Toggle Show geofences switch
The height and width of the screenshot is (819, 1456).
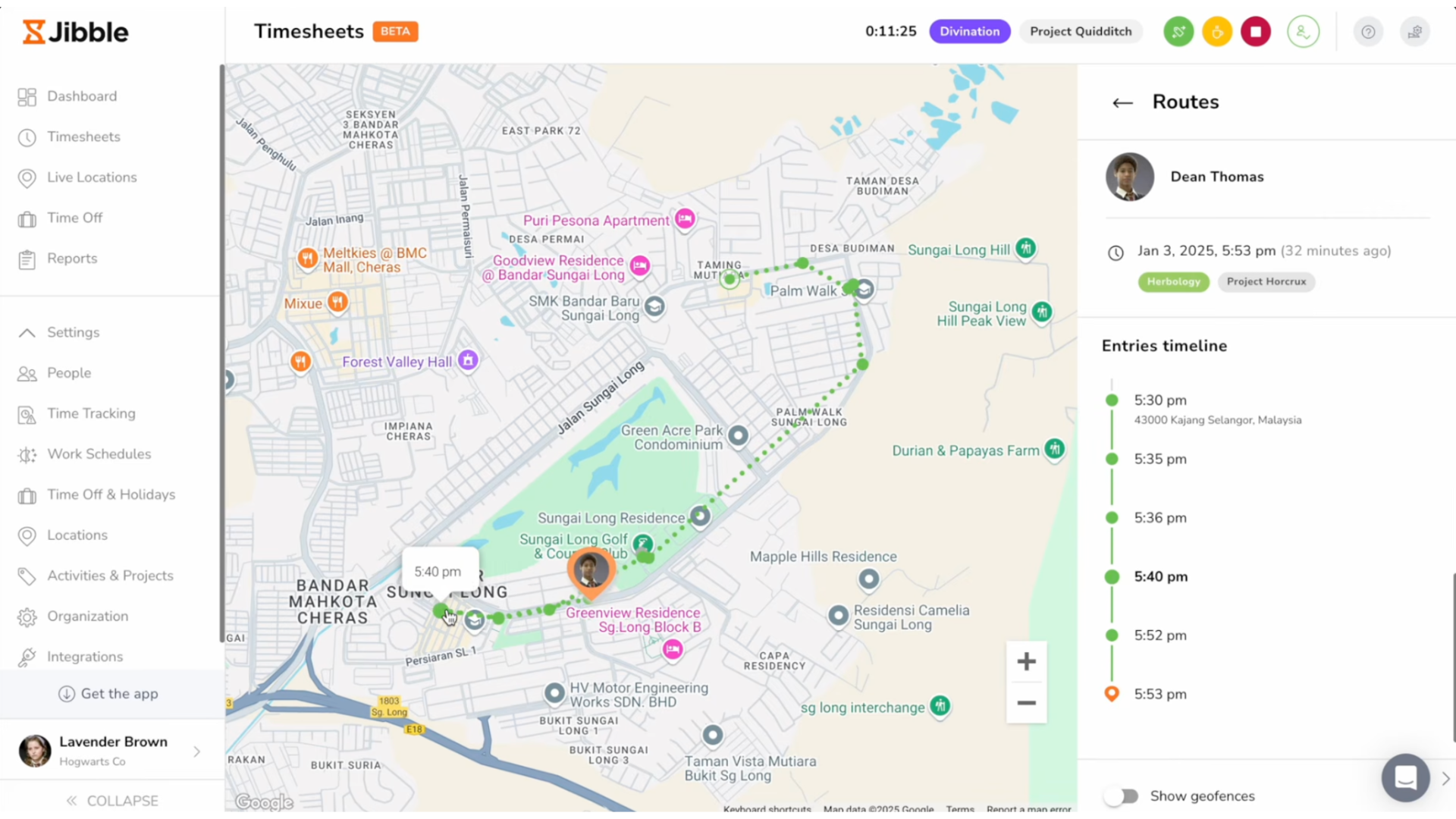click(x=1122, y=796)
